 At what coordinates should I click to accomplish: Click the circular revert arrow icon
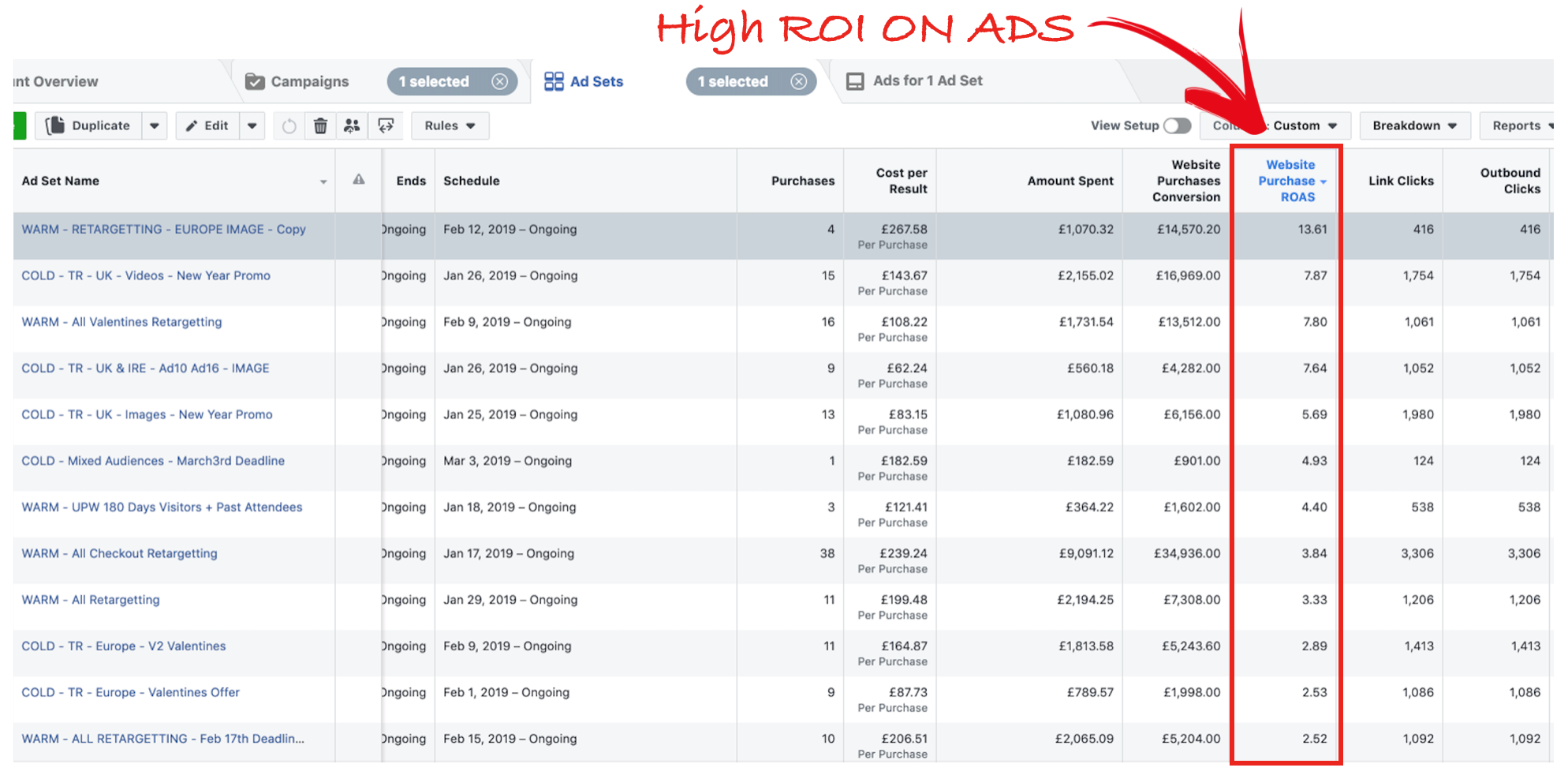[x=289, y=125]
